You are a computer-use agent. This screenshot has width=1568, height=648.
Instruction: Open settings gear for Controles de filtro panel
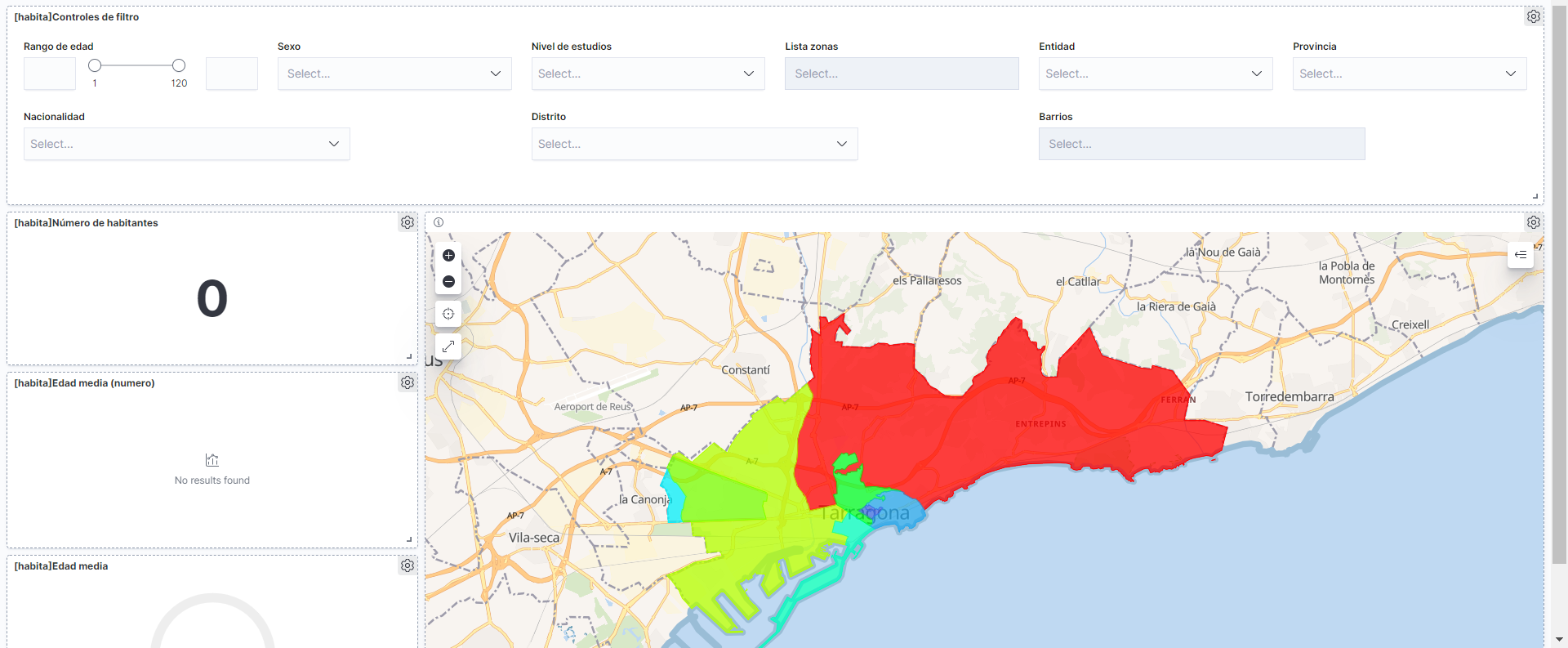(x=1533, y=16)
